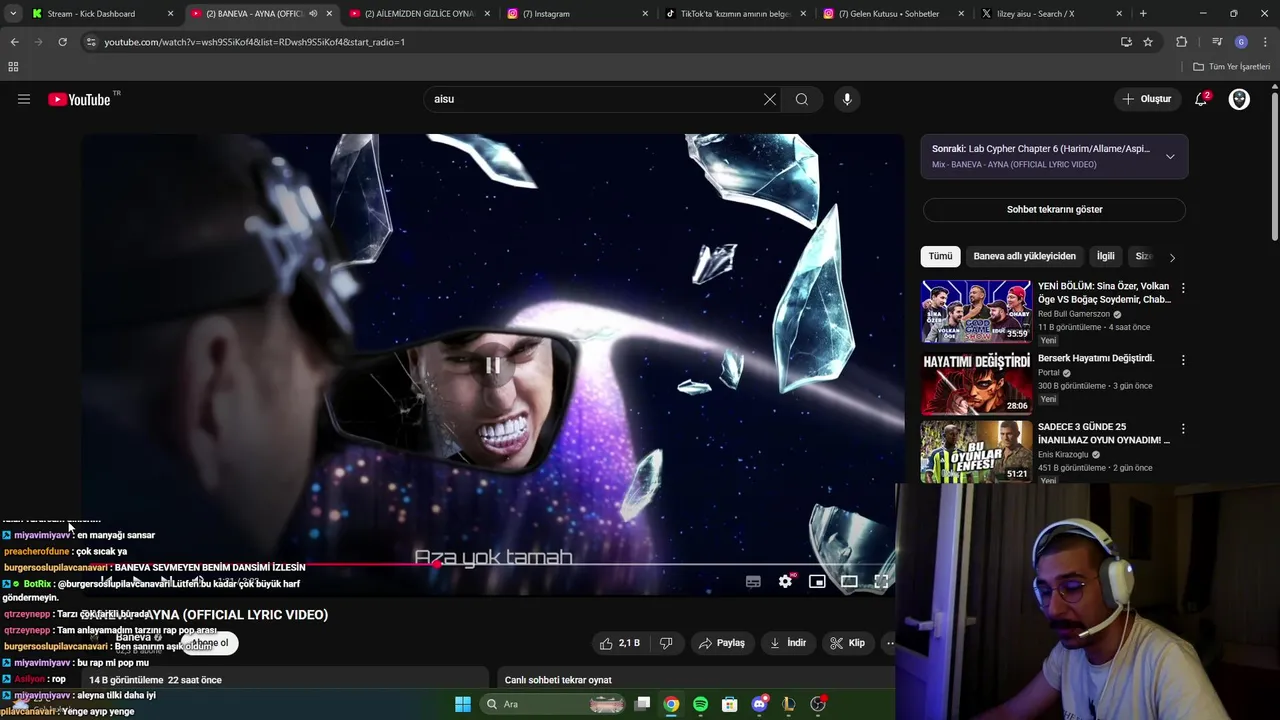Download the video with İndir
The width and height of the screenshot is (1280, 720).
[x=788, y=643]
